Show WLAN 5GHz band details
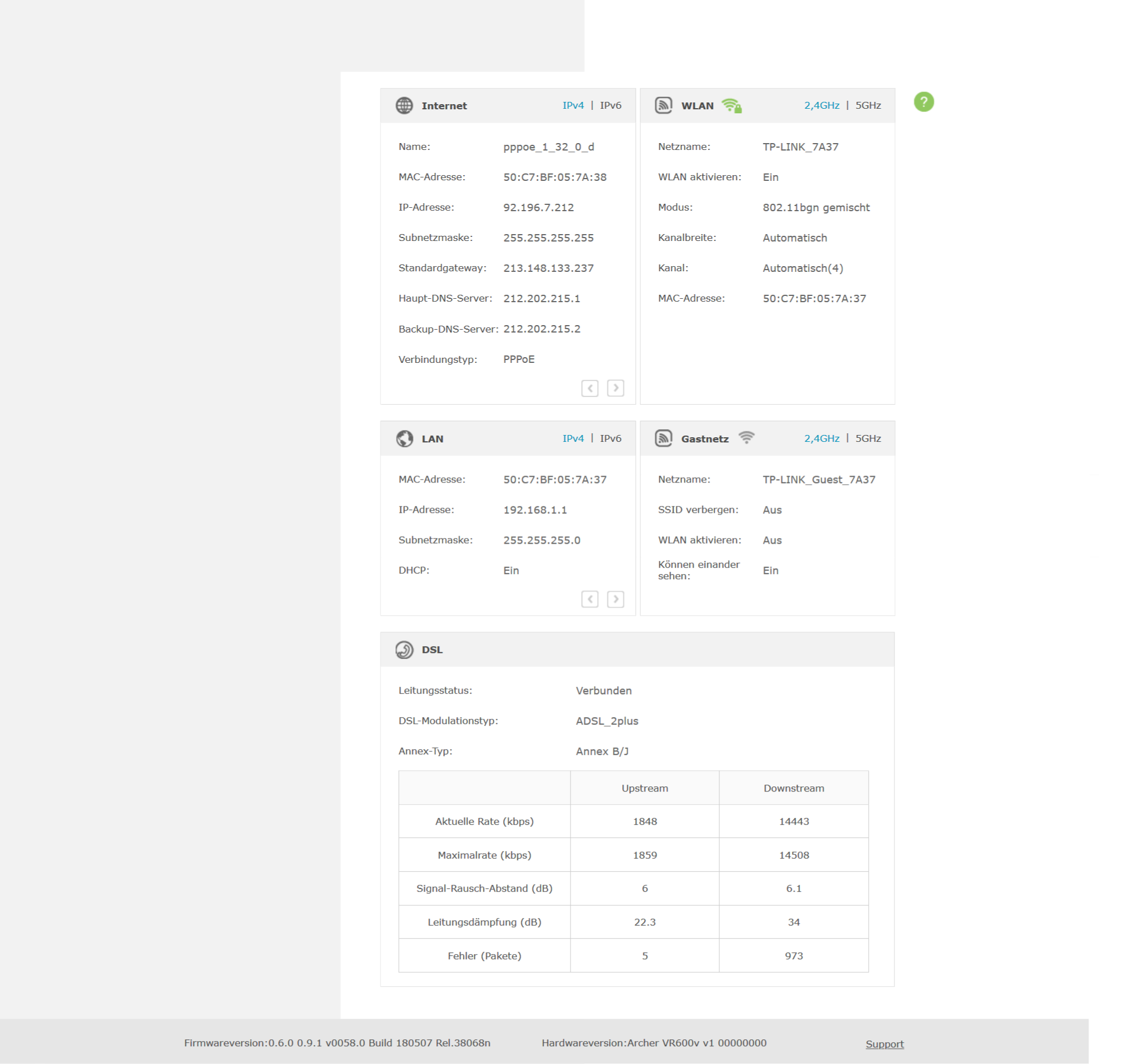1124x1064 pixels. (868, 105)
